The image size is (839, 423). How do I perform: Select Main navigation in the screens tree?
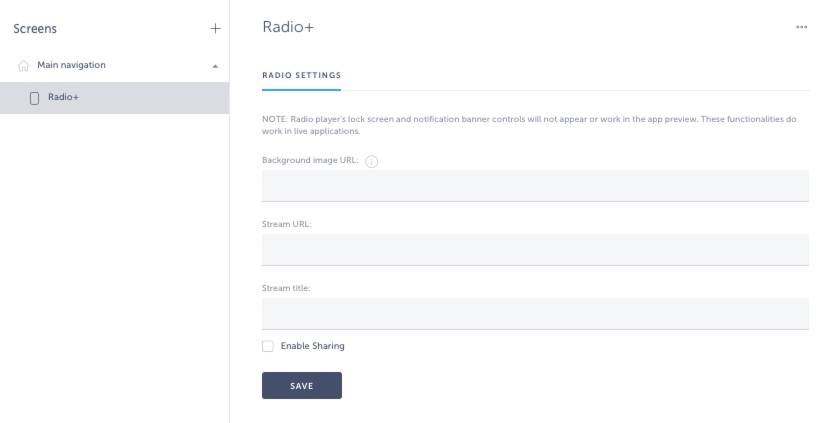click(71, 66)
